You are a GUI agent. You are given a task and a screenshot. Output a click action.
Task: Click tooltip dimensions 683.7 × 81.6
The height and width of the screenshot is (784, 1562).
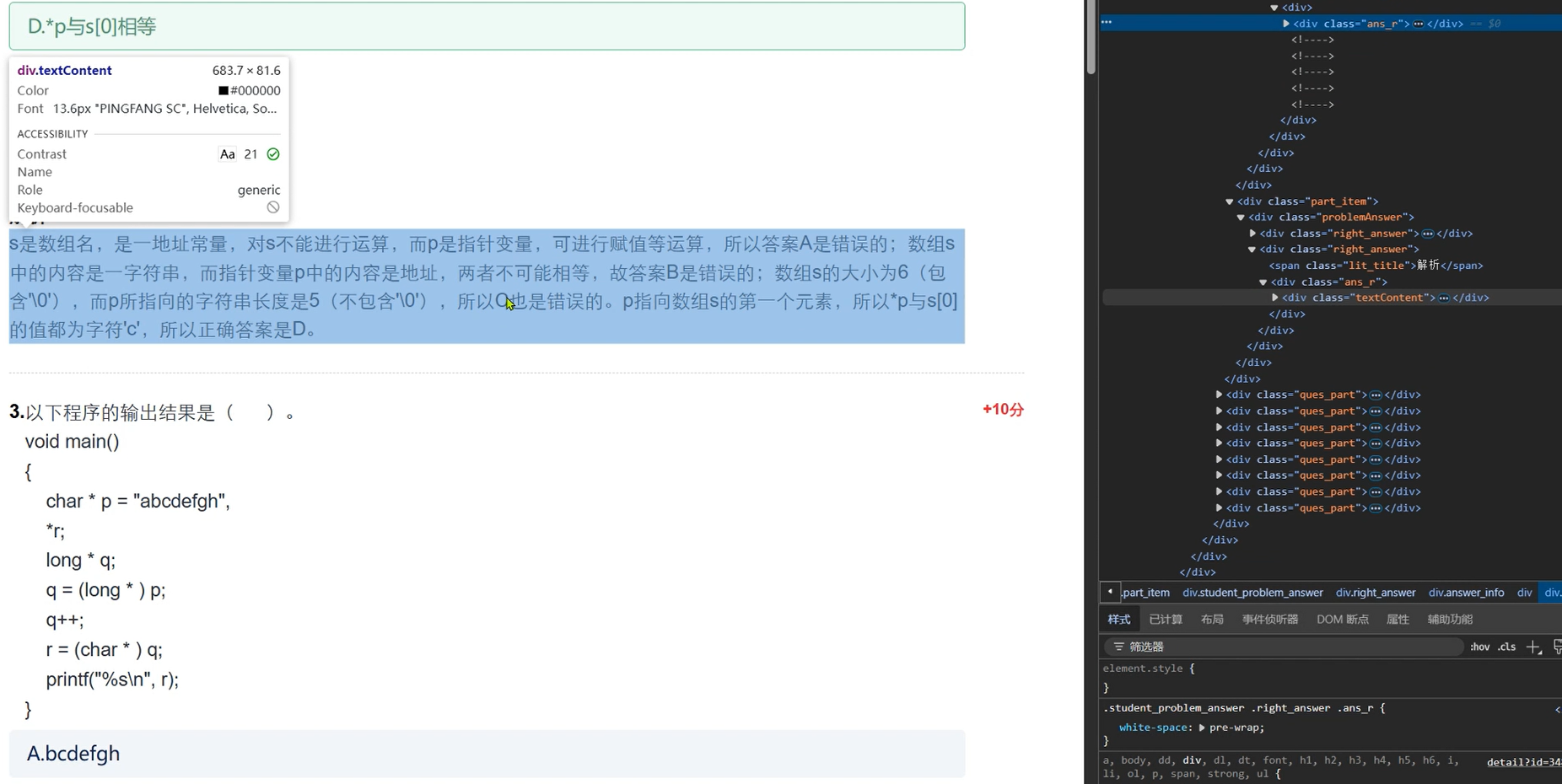(246, 71)
